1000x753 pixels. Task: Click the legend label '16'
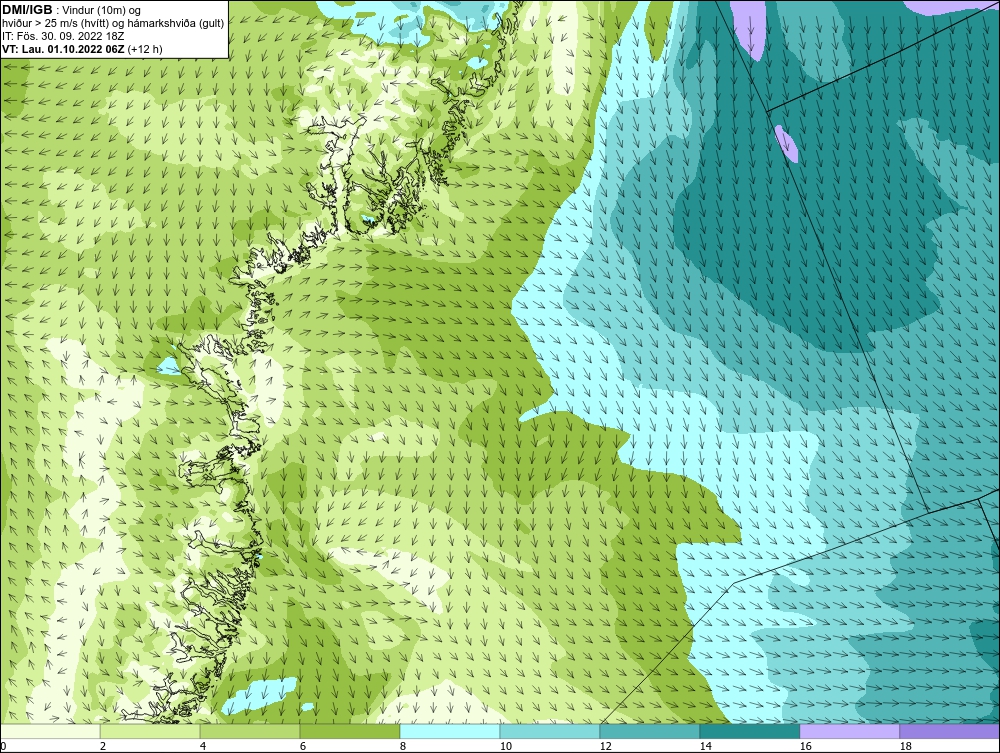click(805, 746)
